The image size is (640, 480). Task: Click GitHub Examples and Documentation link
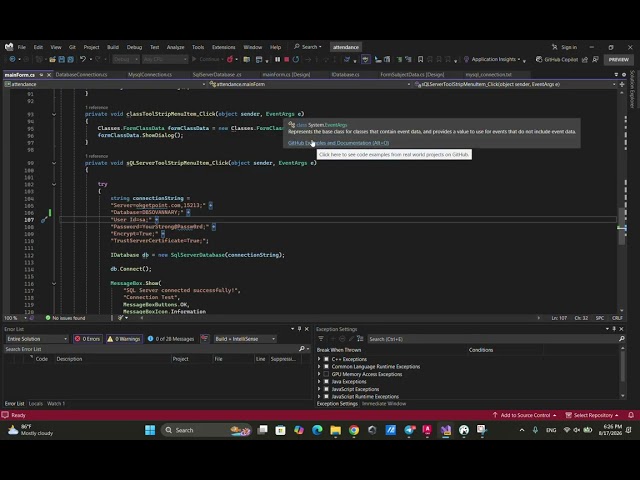pos(338,143)
